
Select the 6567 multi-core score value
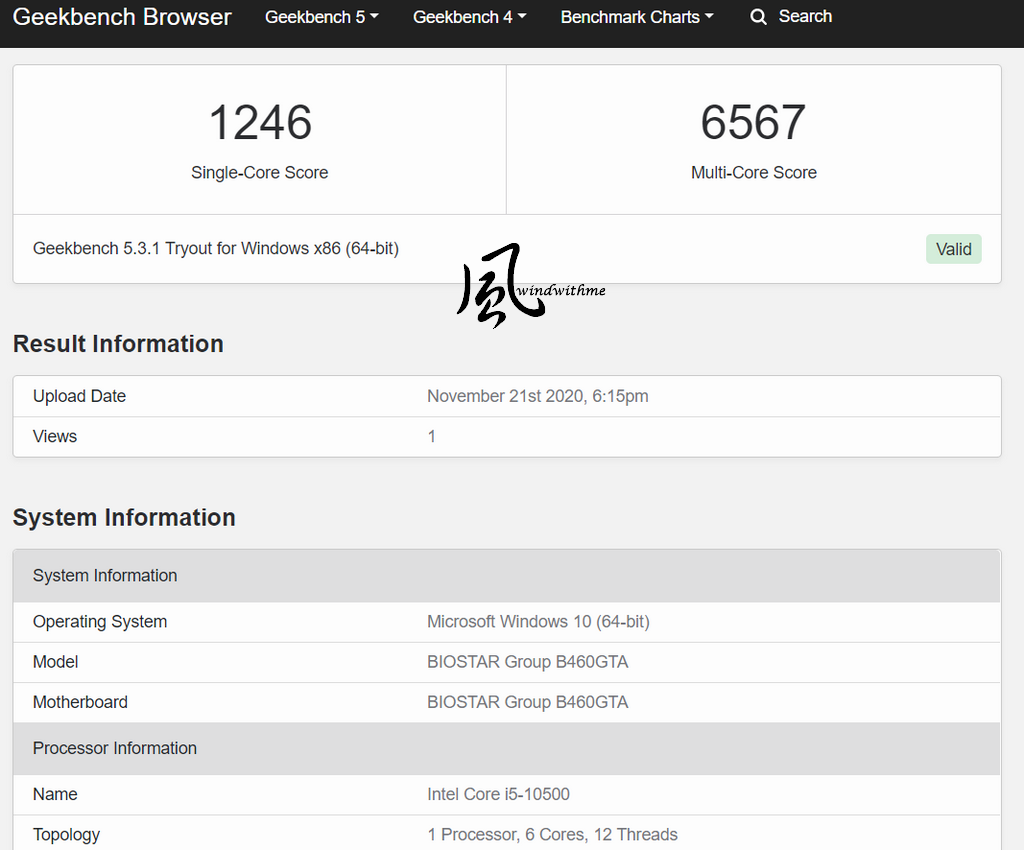[753, 122]
